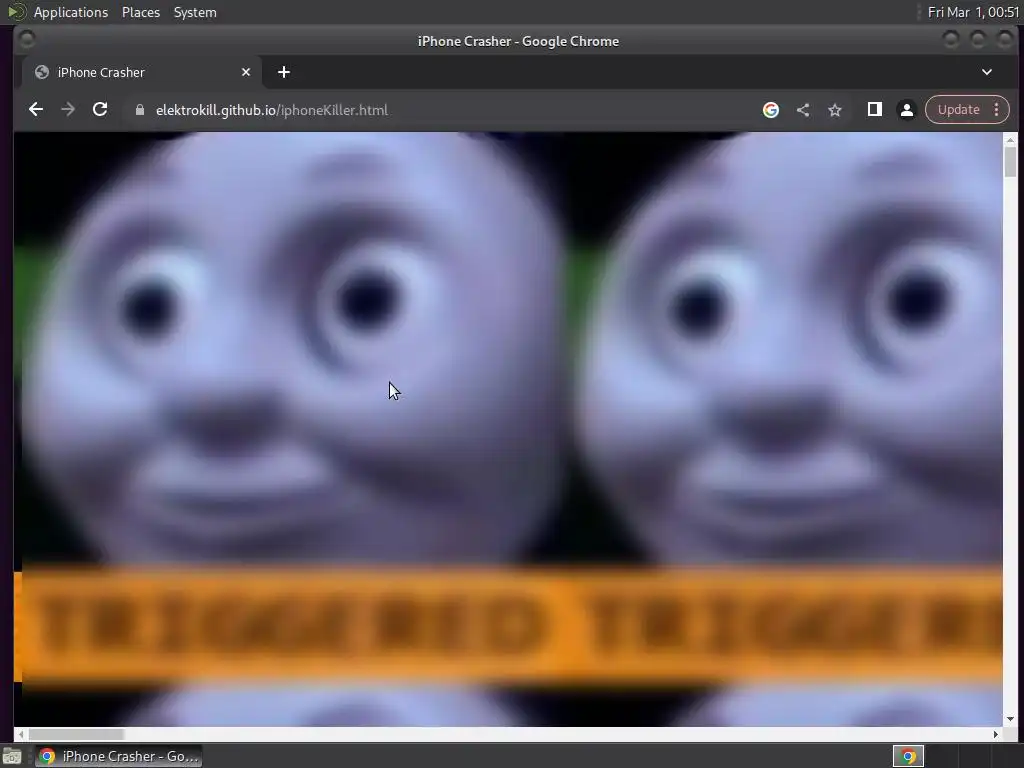Click the scroll right arrow
Screen dimensions: 1024x768
(x=995, y=734)
